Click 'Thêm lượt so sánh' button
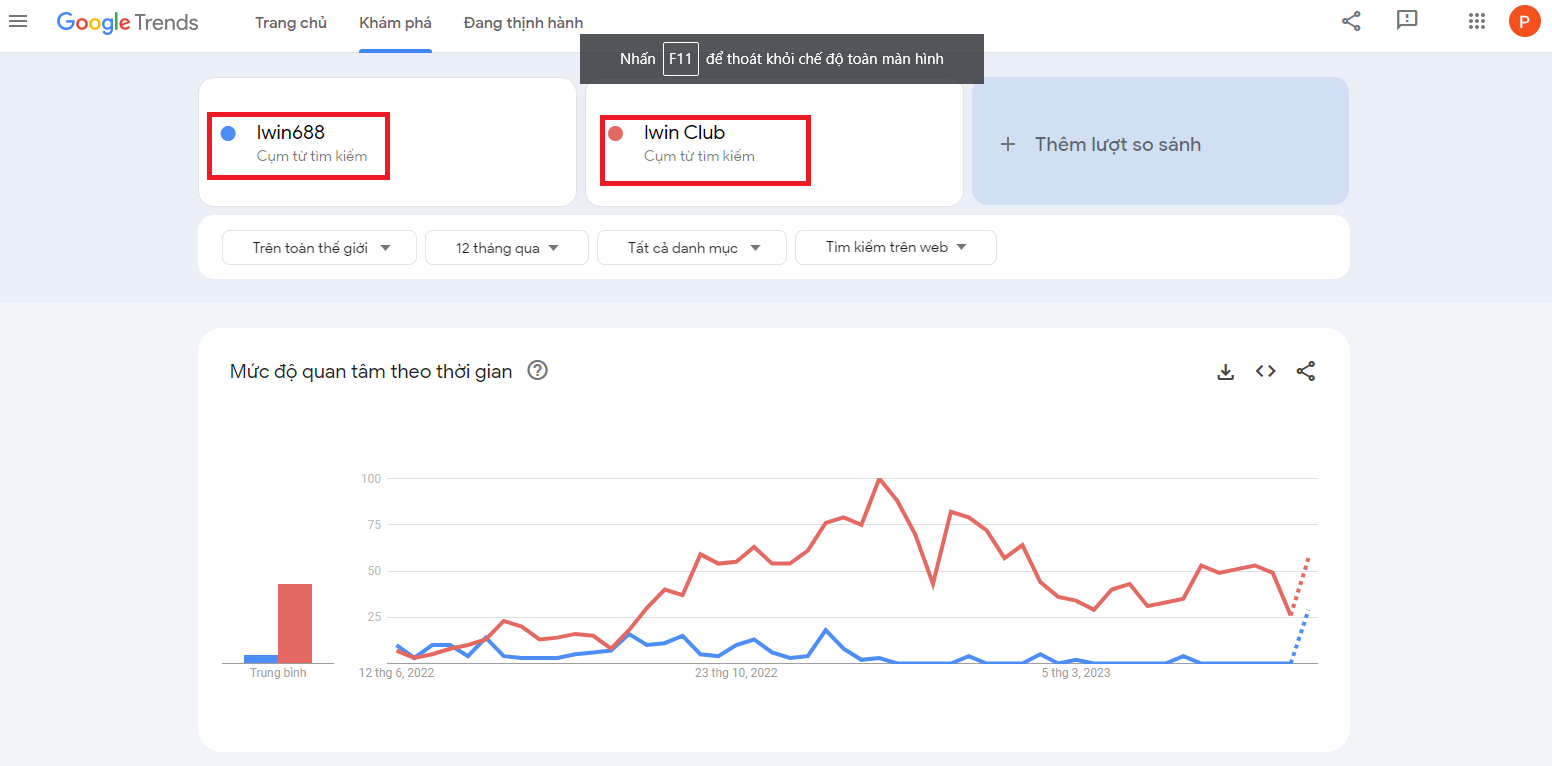1552x766 pixels. click(x=1160, y=144)
